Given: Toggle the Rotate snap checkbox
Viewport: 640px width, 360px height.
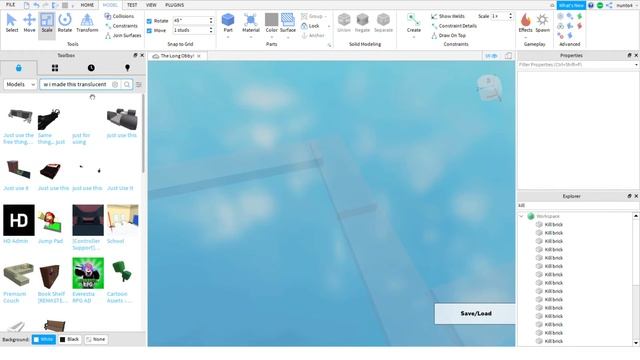Looking at the screenshot, I should click(x=149, y=21).
